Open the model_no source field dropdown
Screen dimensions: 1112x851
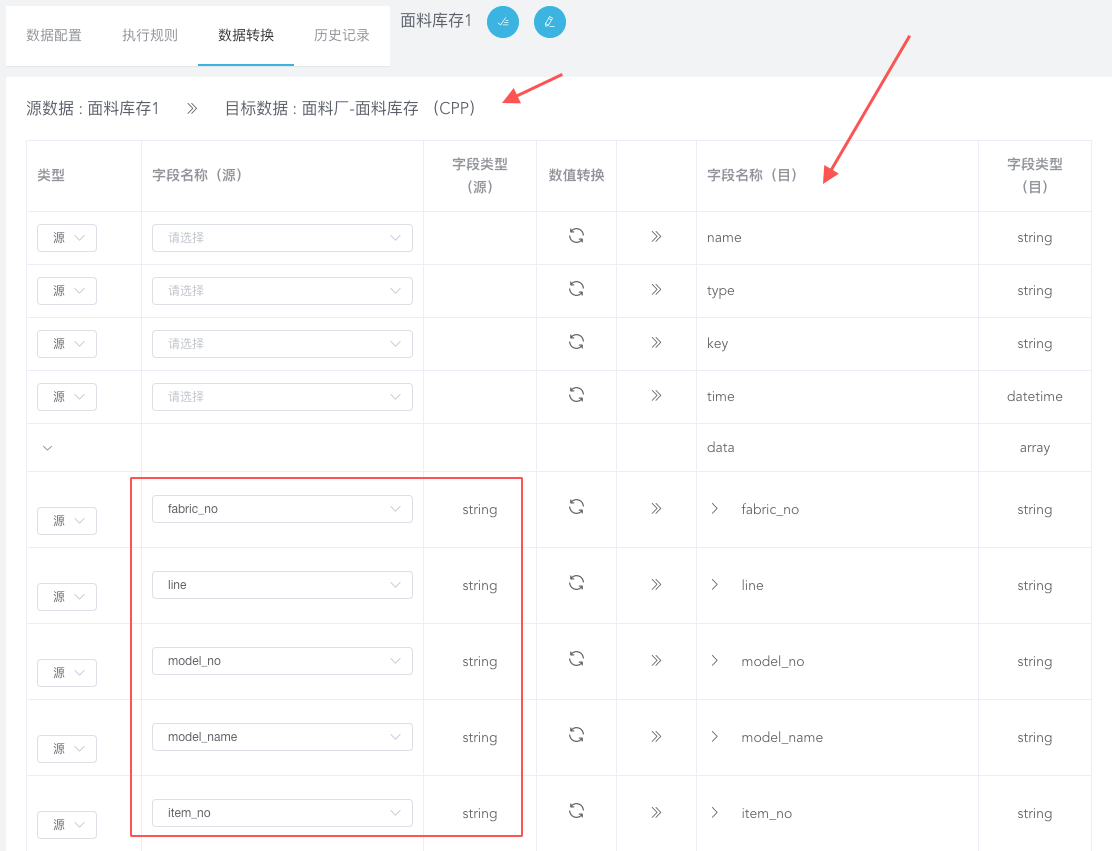pos(282,661)
